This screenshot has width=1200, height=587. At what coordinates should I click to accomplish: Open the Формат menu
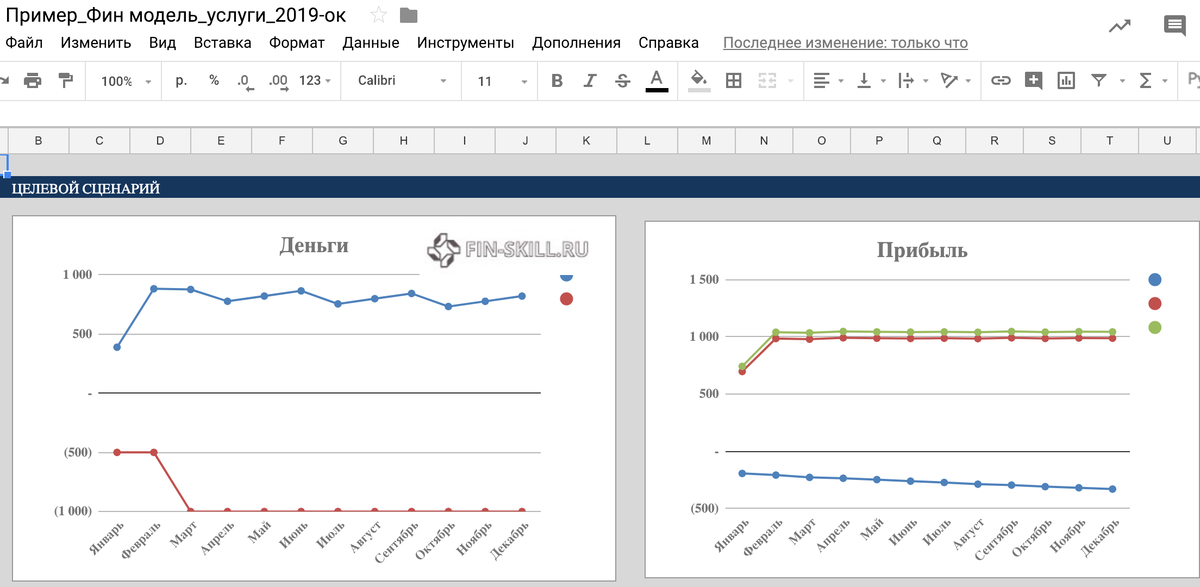[x=297, y=43]
